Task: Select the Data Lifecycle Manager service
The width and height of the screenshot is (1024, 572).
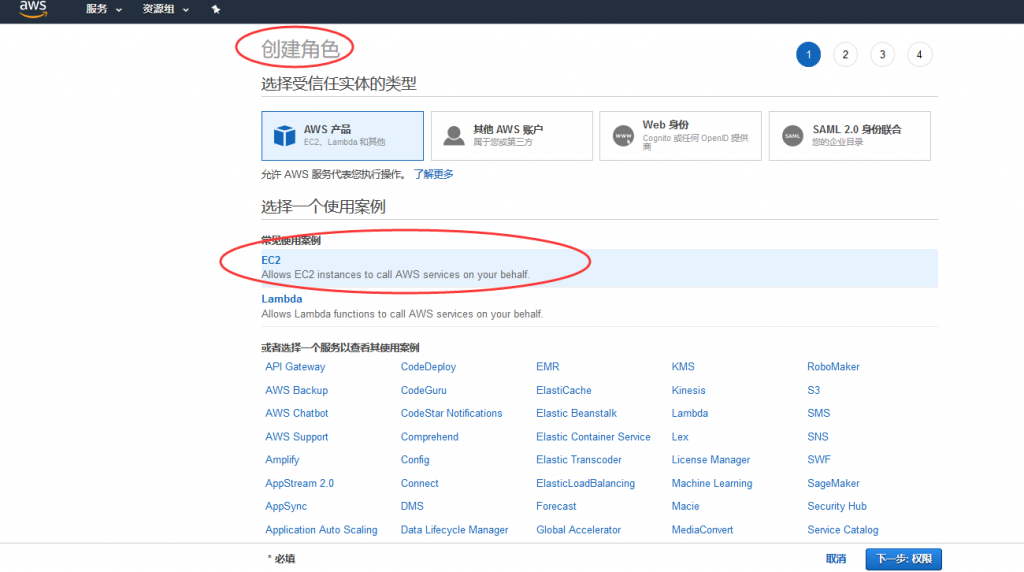Action: tap(455, 530)
